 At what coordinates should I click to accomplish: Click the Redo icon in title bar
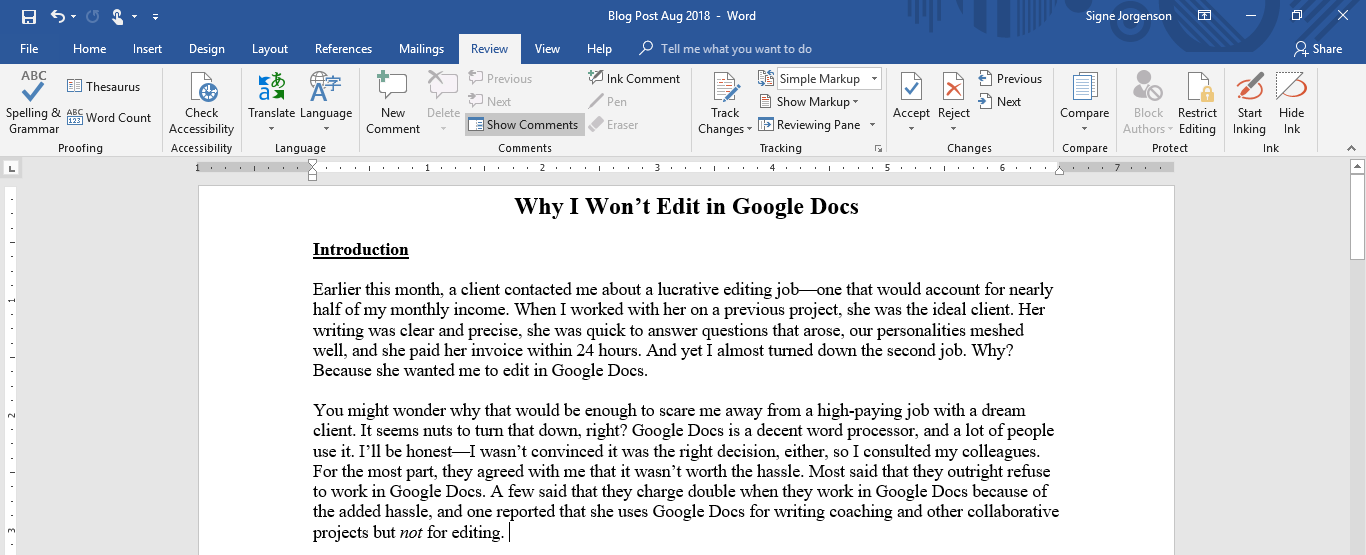93,16
